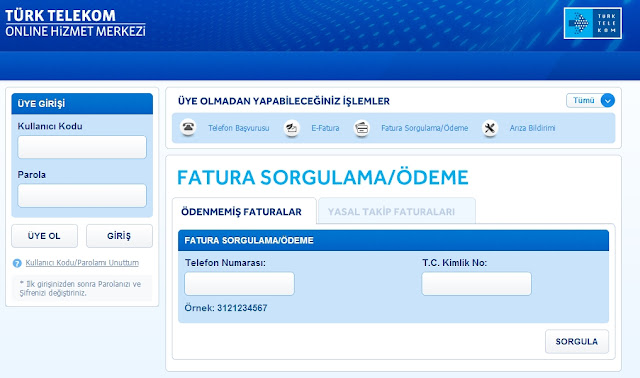Click the Türk Telekom Online Hizmet Merkezi title
640x378 pixels.
[76, 23]
